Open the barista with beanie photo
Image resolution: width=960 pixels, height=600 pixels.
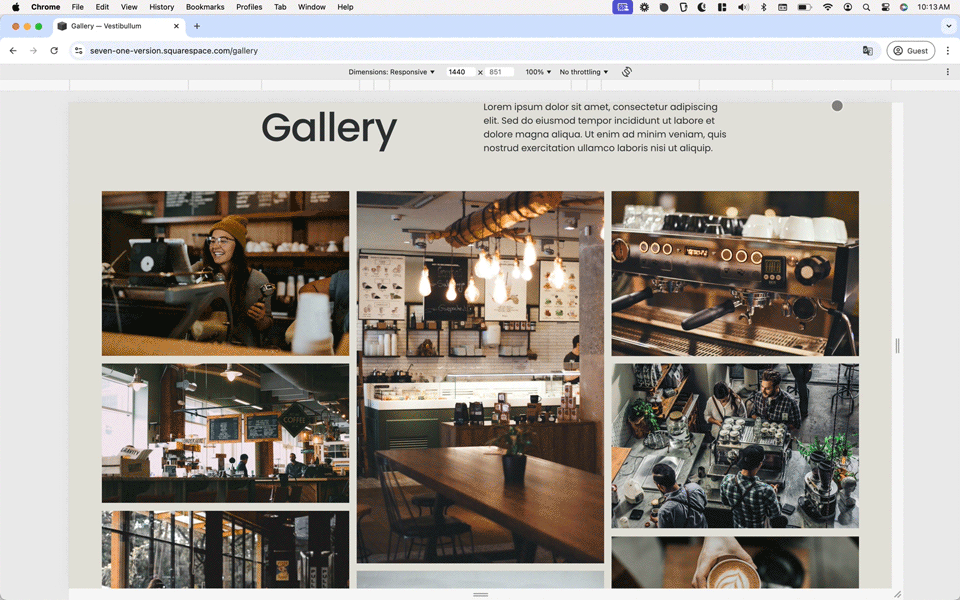(x=225, y=273)
